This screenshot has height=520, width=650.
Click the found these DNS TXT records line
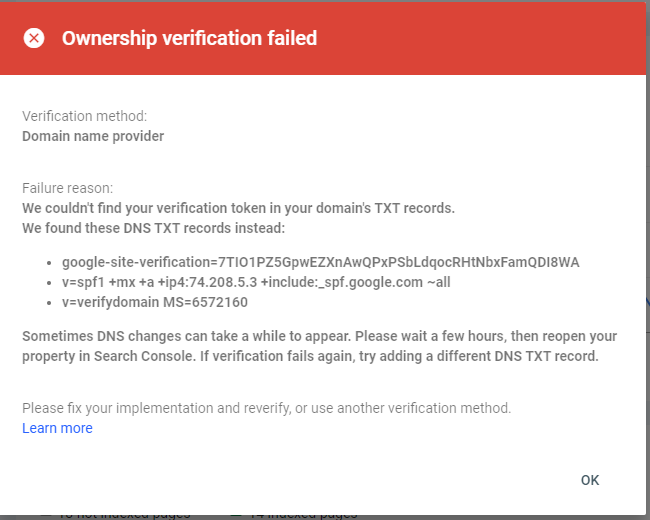[x=153, y=228]
